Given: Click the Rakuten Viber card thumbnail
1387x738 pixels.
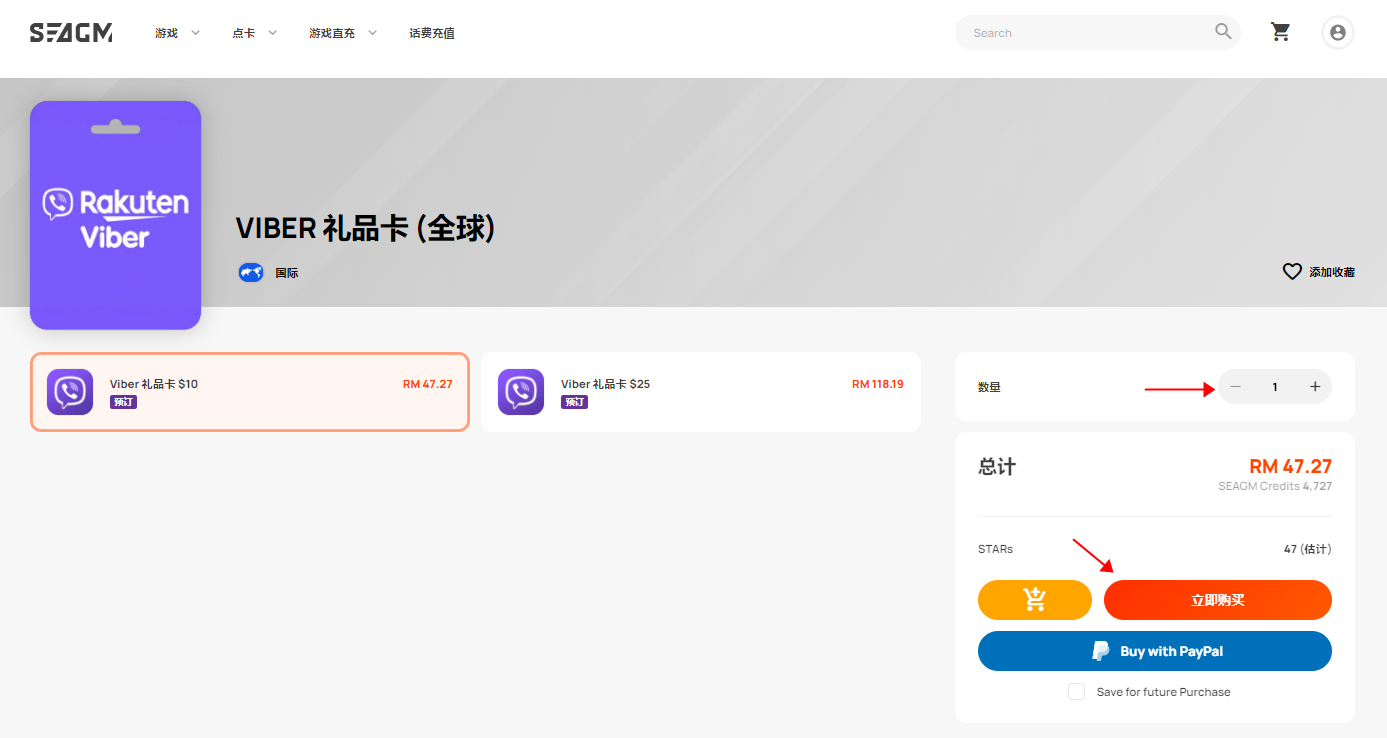Looking at the screenshot, I should click(116, 215).
